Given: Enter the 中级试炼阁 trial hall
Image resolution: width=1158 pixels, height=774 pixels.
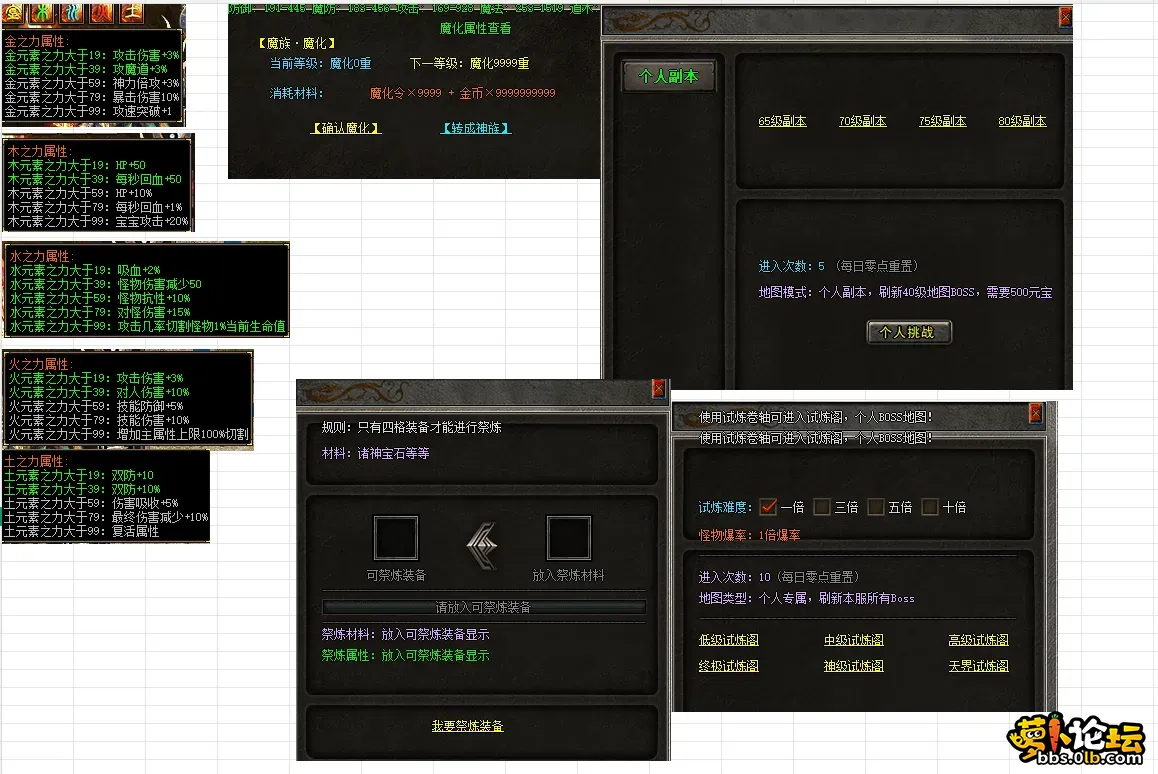Looking at the screenshot, I should [x=854, y=640].
